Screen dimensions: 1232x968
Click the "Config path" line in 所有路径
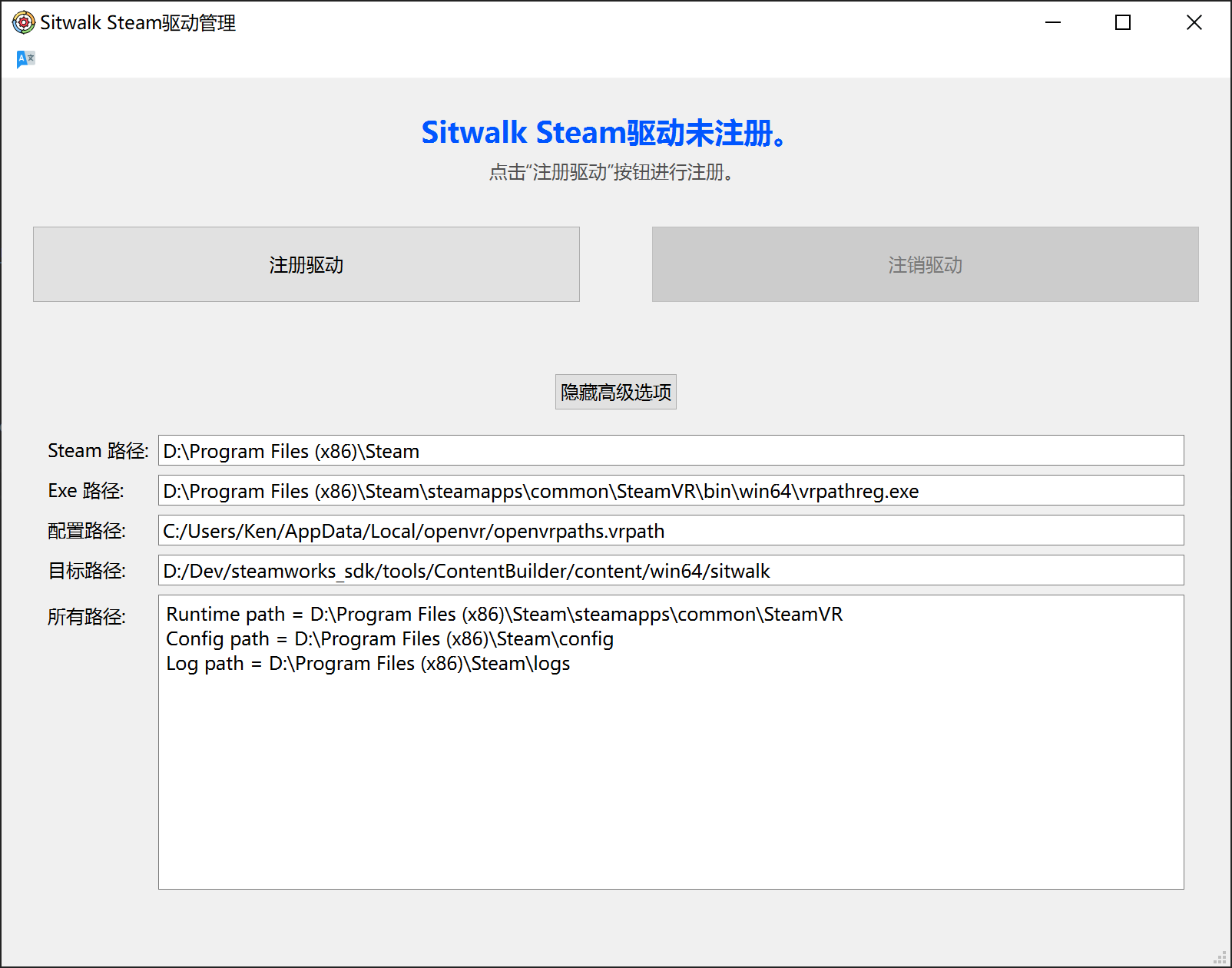(x=390, y=638)
